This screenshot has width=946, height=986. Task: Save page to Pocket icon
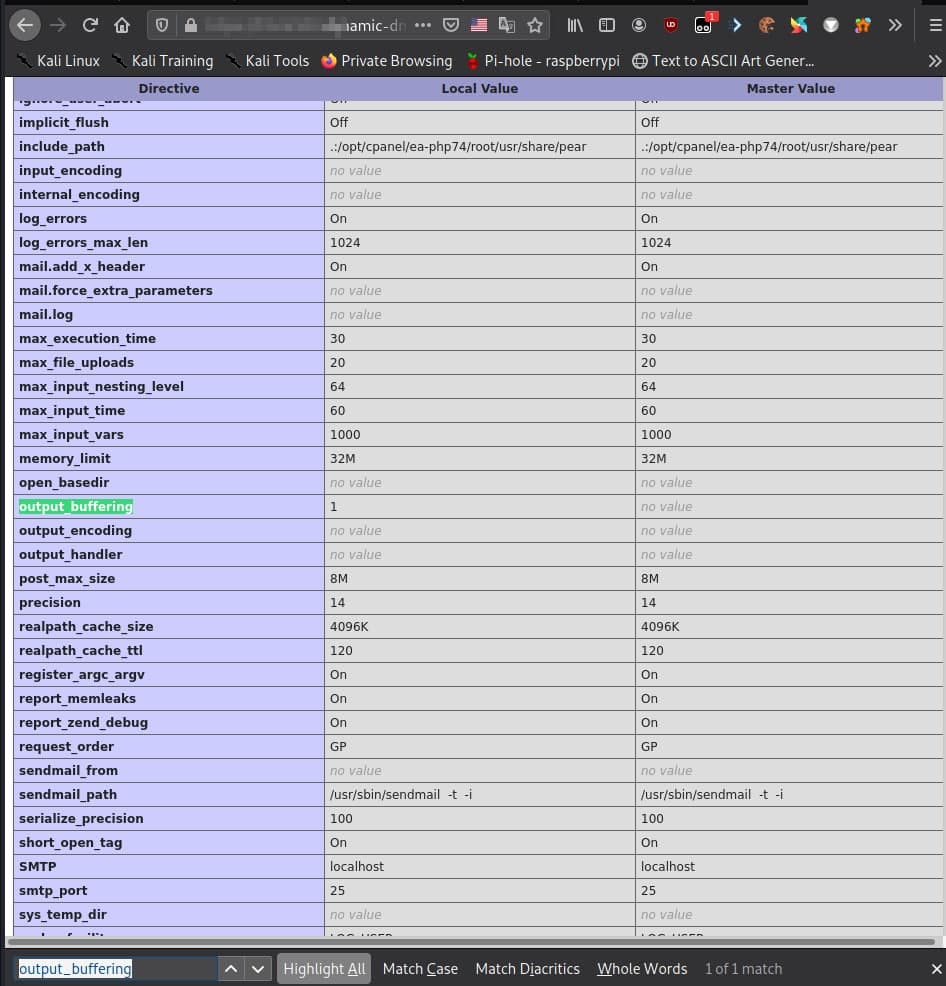click(x=451, y=25)
